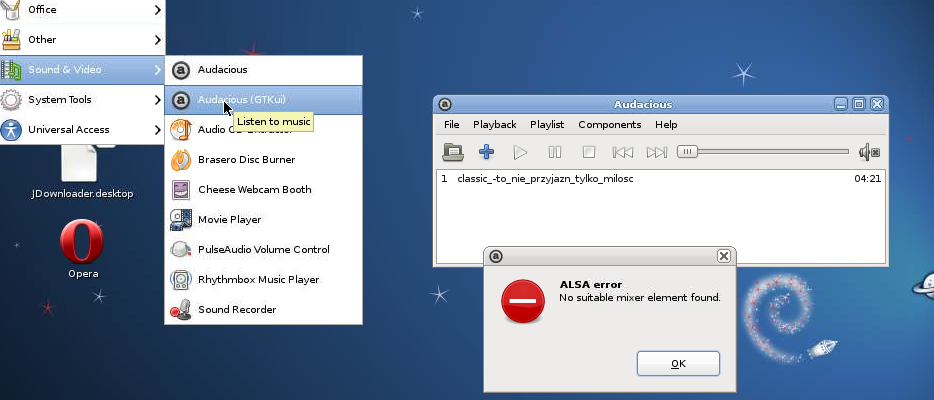Close the ALSA error dialog

pos(723,256)
